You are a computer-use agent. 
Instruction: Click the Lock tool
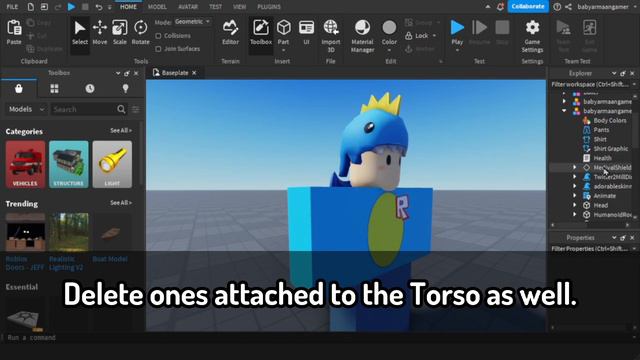[x=417, y=36]
